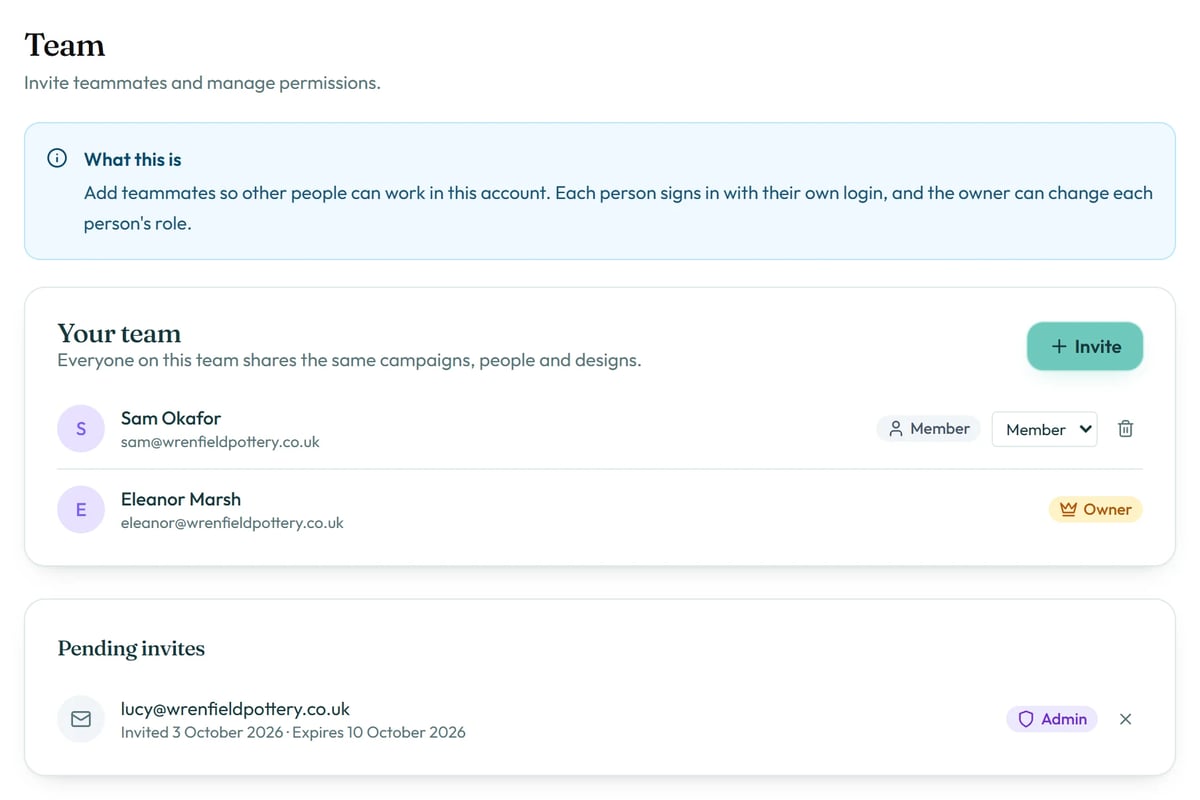Screen dimensions: 1200x800
Task: Select the name Eleanor Marsh
Action: [181, 499]
